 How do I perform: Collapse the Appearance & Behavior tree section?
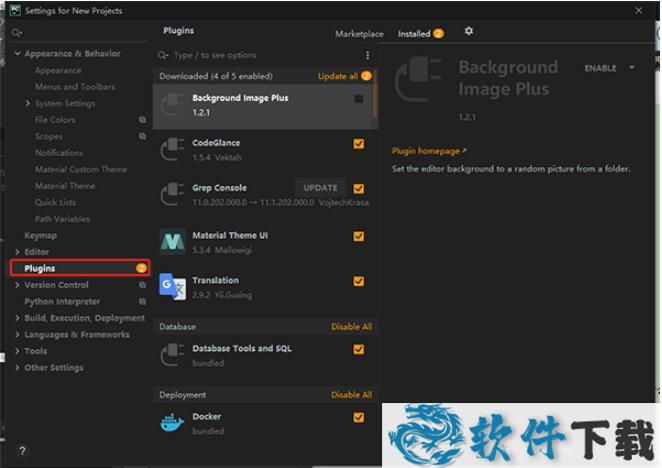tap(17, 54)
